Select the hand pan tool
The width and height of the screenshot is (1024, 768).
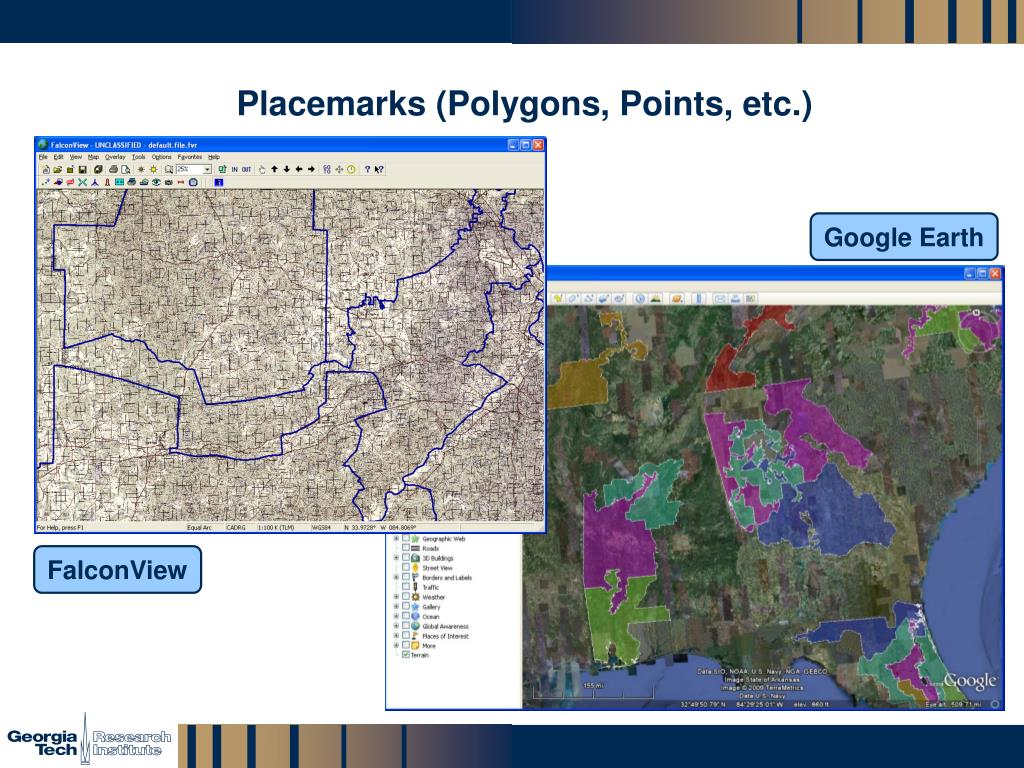[262, 169]
